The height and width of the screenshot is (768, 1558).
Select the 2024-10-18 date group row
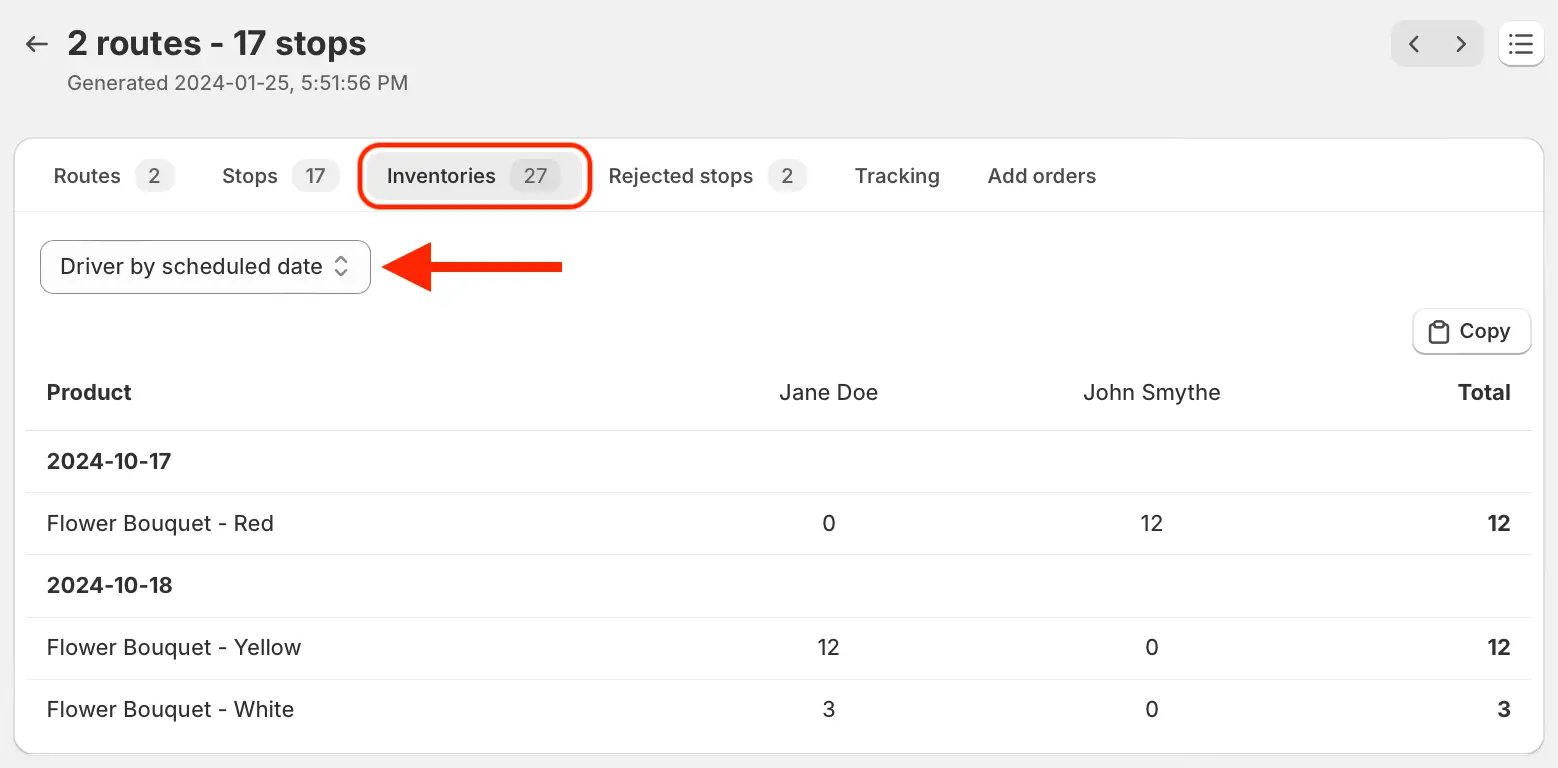[x=779, y=586]
